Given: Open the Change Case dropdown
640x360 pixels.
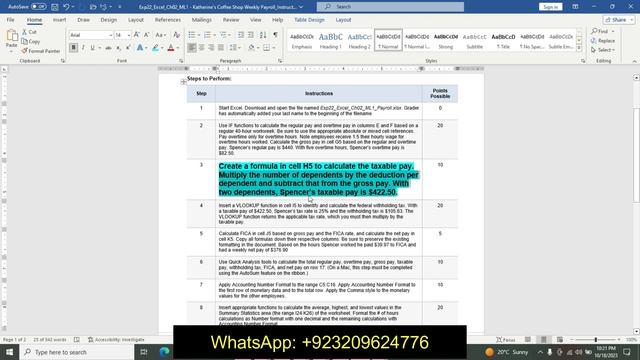Looking at the screenshot, I should click(160, 35).
